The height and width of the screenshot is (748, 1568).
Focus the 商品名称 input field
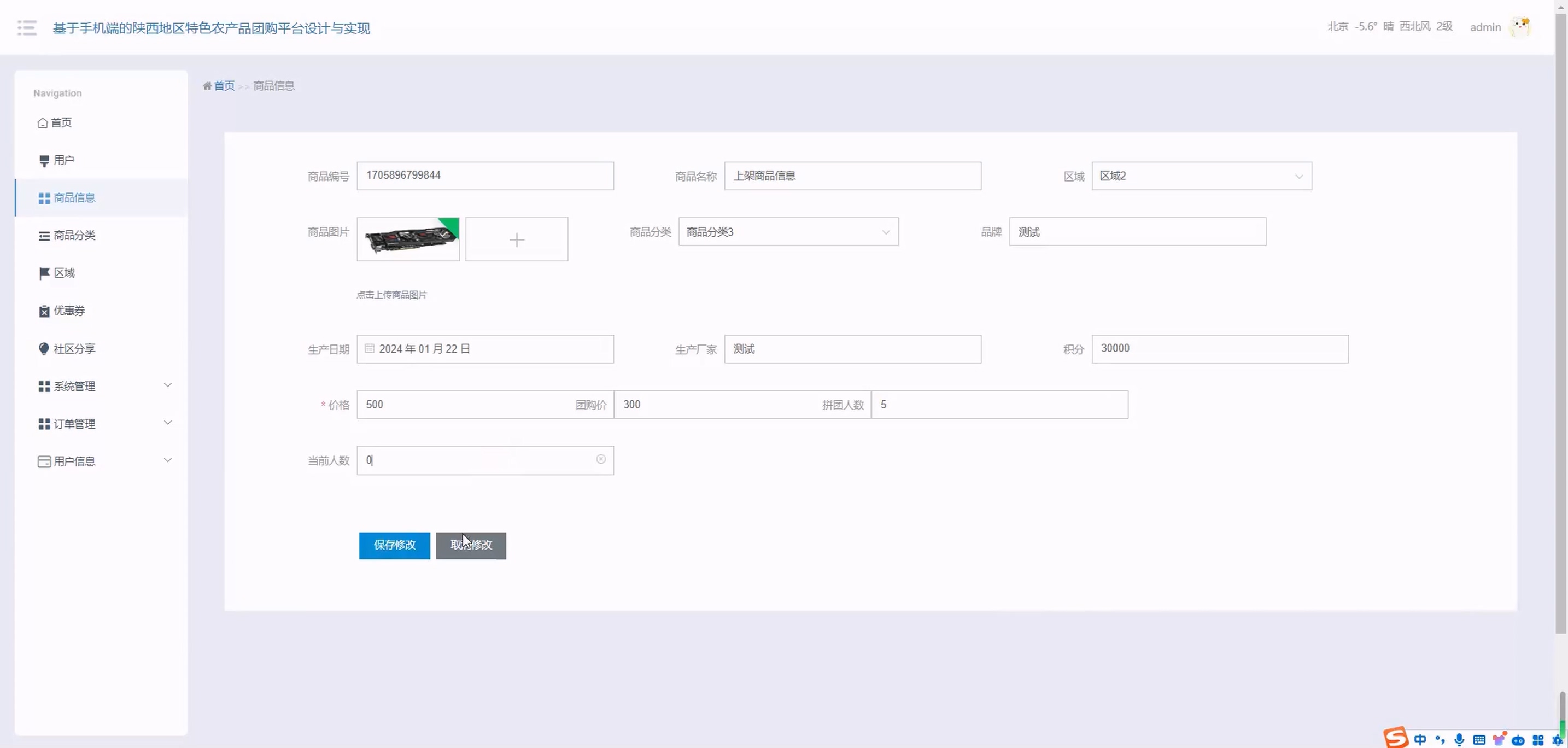(x=853, y=176)
